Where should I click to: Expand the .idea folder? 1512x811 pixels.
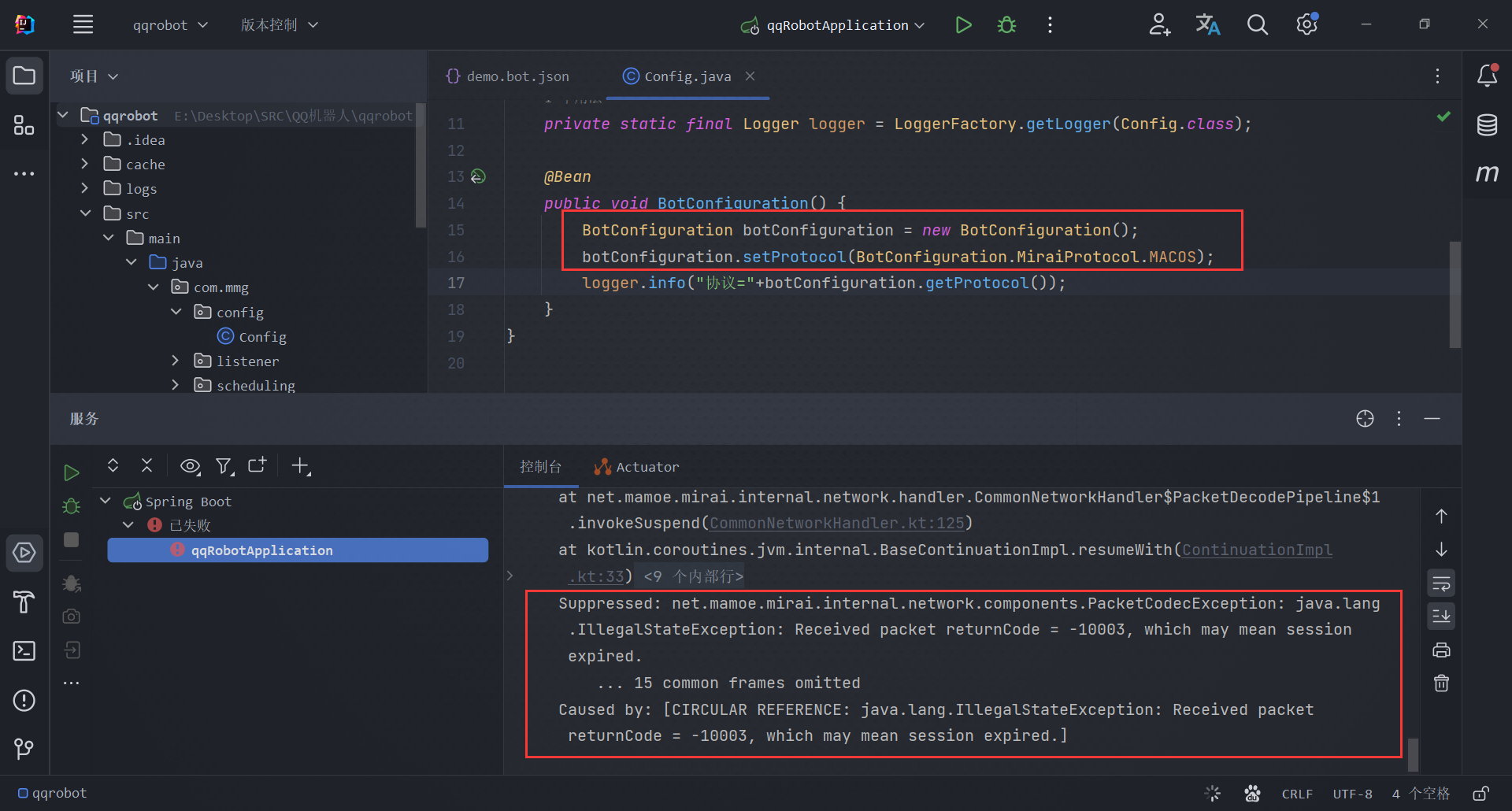click(x=84, y=139)
